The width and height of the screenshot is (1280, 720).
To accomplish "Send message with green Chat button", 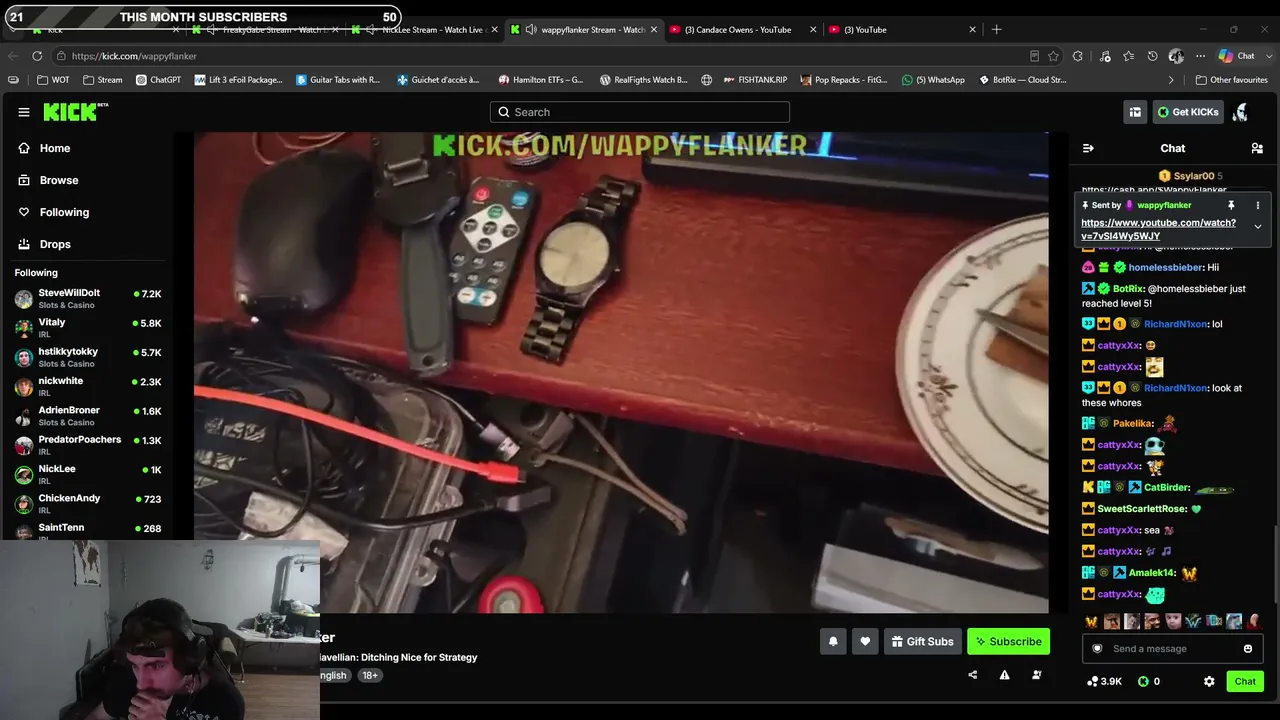I will (1245, 681).
